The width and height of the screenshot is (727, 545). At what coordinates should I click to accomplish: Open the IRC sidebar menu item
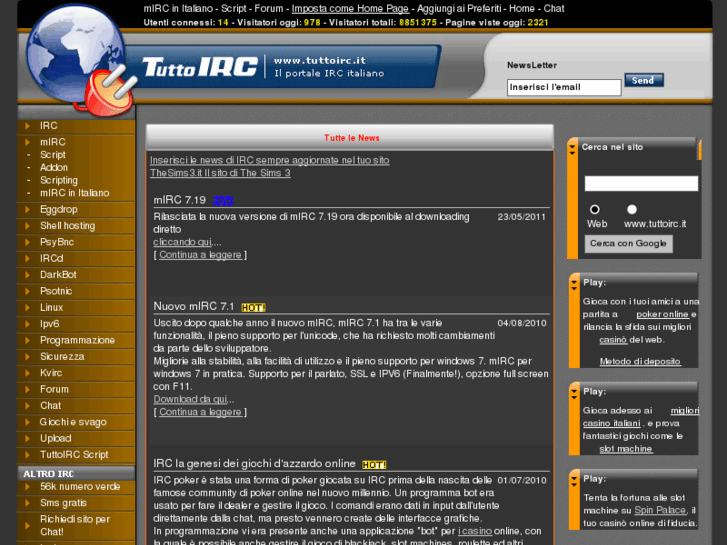point(48,126)
